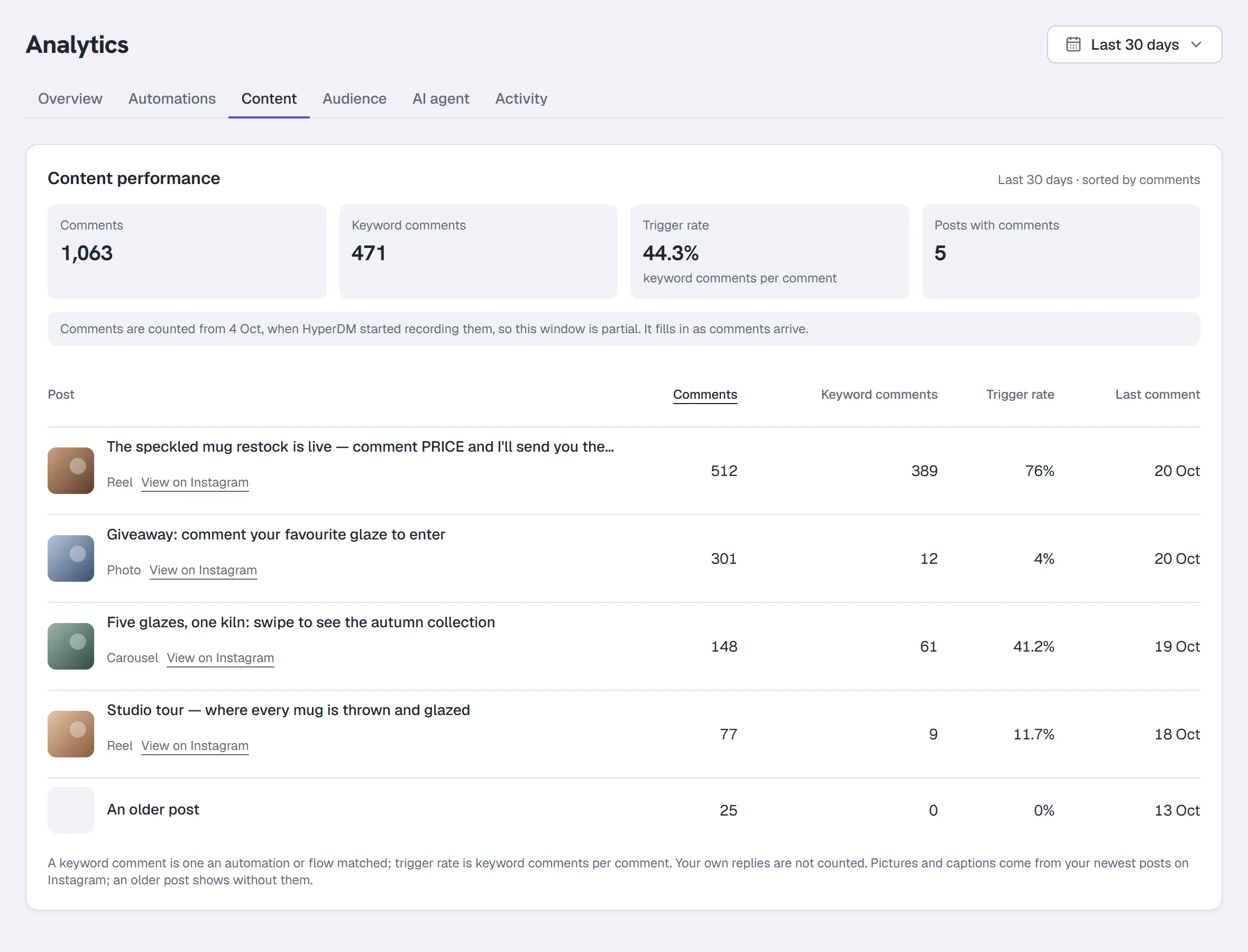Go to the Audience tab
Viewport: 1248px width, 952px height.
[x=355, y=98]
